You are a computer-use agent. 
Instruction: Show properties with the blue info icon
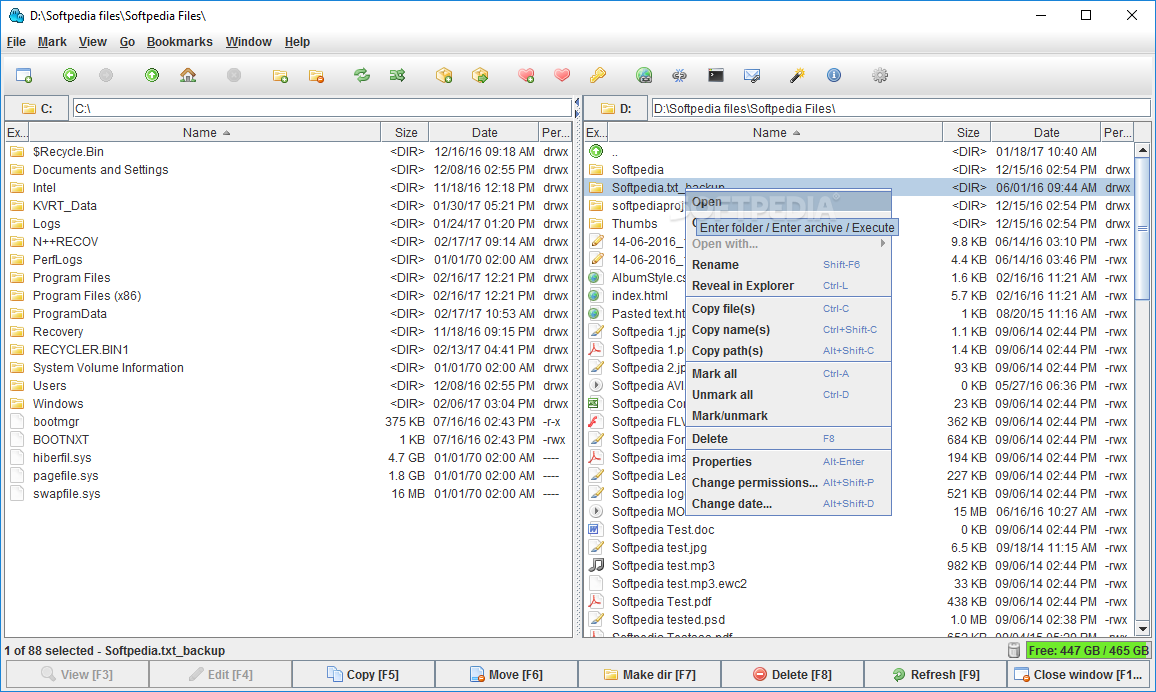[834, 75]
